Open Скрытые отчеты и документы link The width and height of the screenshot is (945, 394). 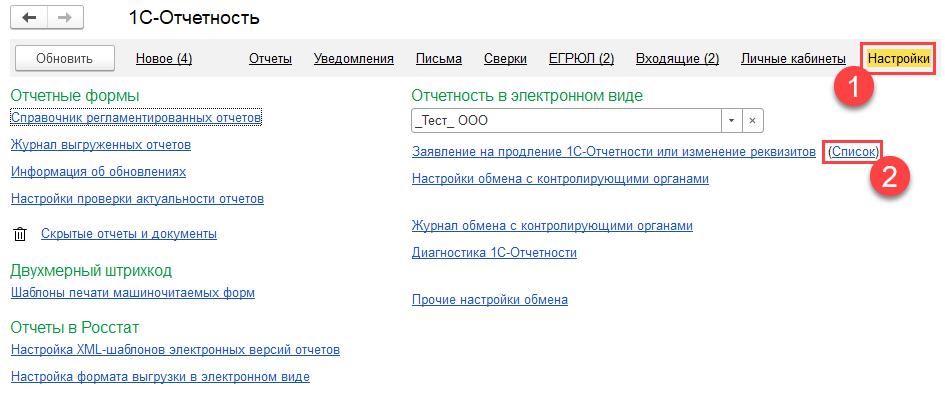[x=129, y=234]
